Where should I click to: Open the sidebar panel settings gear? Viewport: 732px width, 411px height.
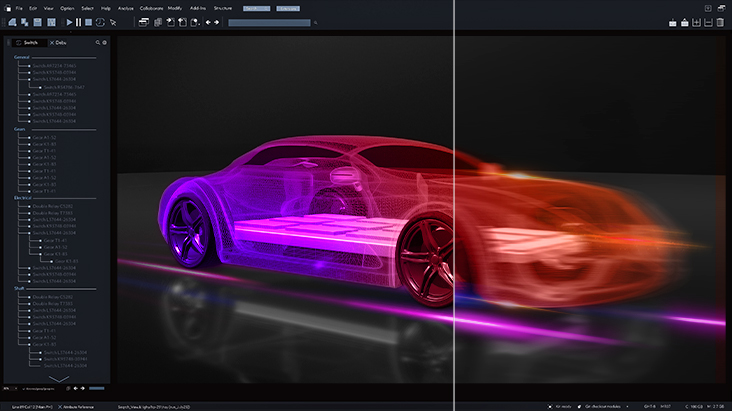point(105,43)
